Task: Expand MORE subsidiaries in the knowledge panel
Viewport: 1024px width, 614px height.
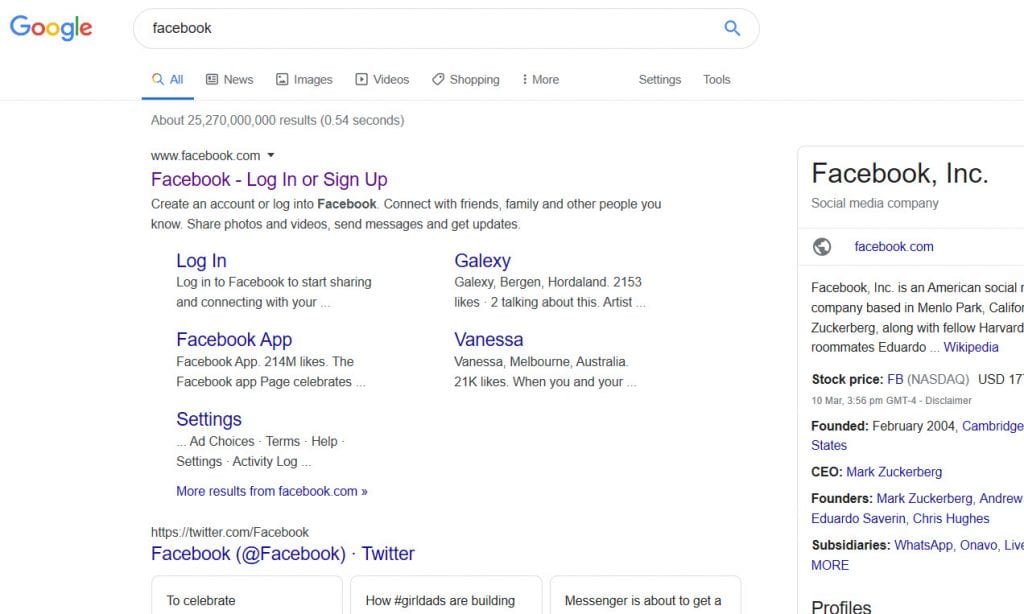Action: click(x=828, y=565)
